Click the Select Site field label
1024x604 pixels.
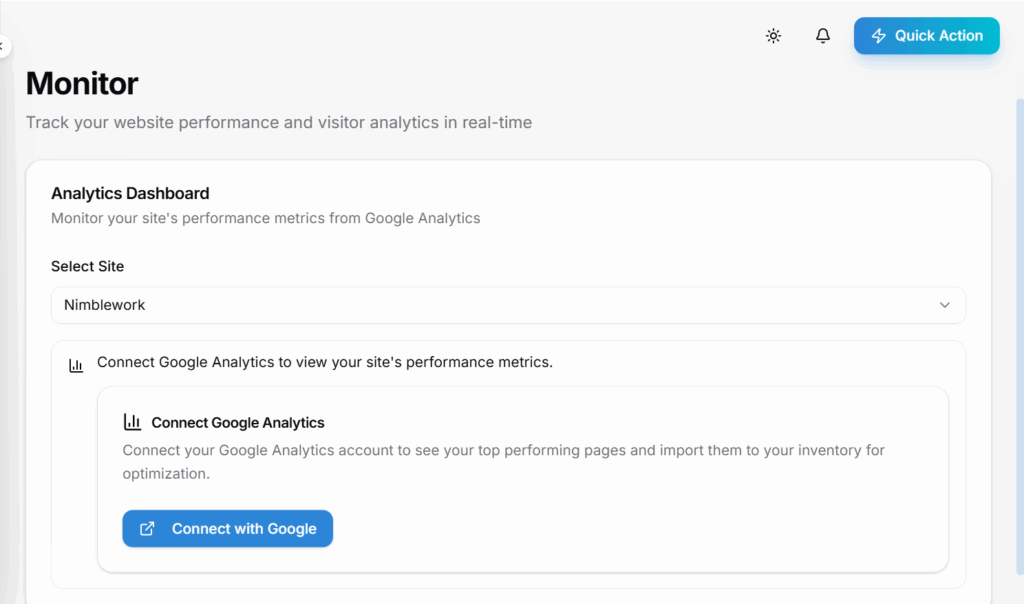(88, 266)
